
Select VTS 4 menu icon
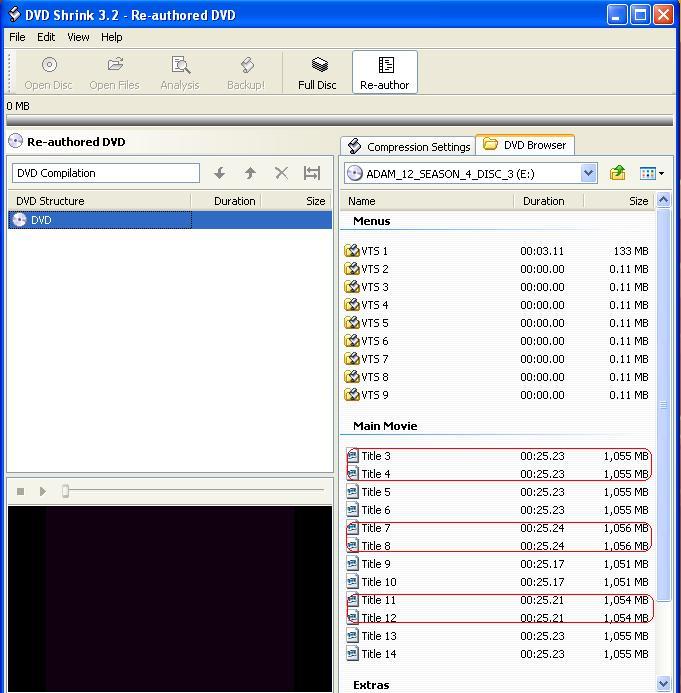point(352,305)
